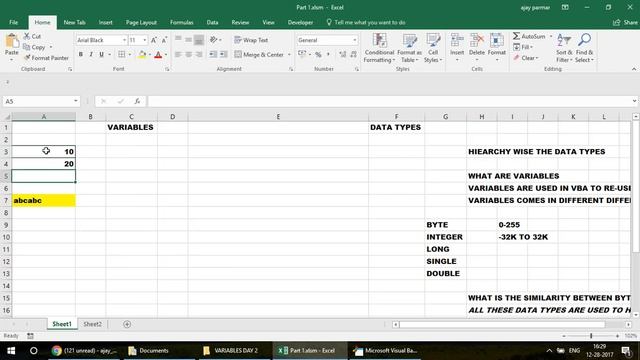Open Sort & Filter menu
Image resolution: width=640 pixels, height=360 pixels.
564,48
